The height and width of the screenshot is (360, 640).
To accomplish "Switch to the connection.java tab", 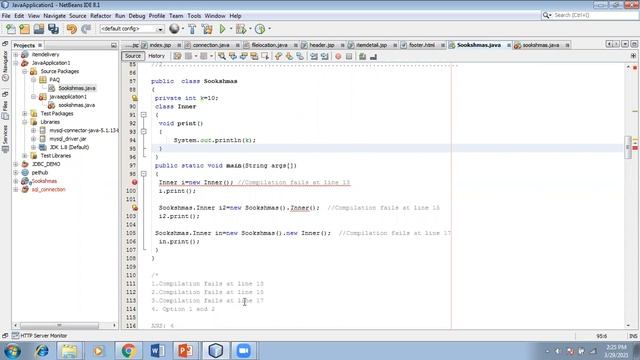I will [211, 45].
